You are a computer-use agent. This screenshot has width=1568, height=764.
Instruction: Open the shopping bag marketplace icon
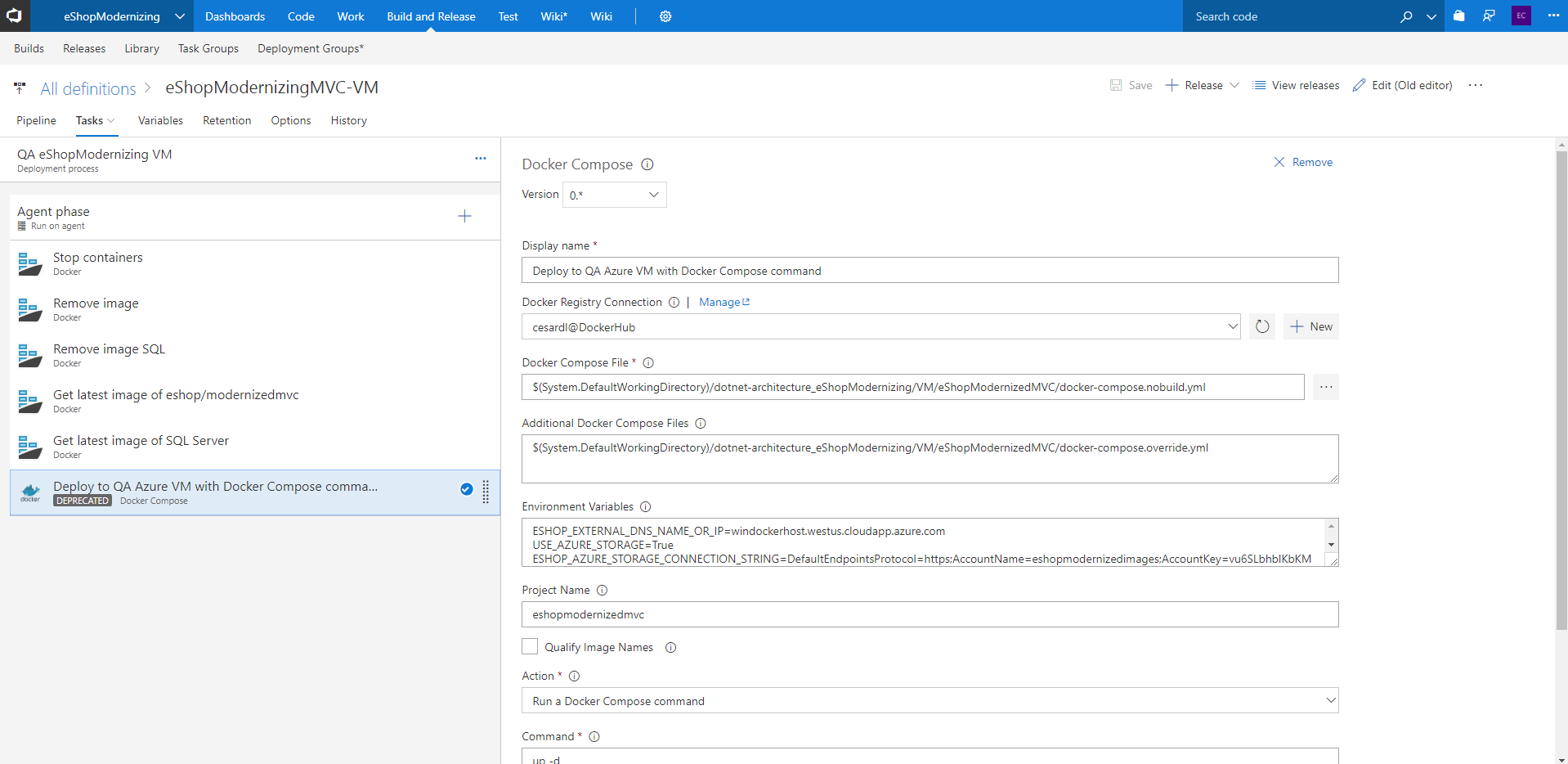[x=1458, y=16]
